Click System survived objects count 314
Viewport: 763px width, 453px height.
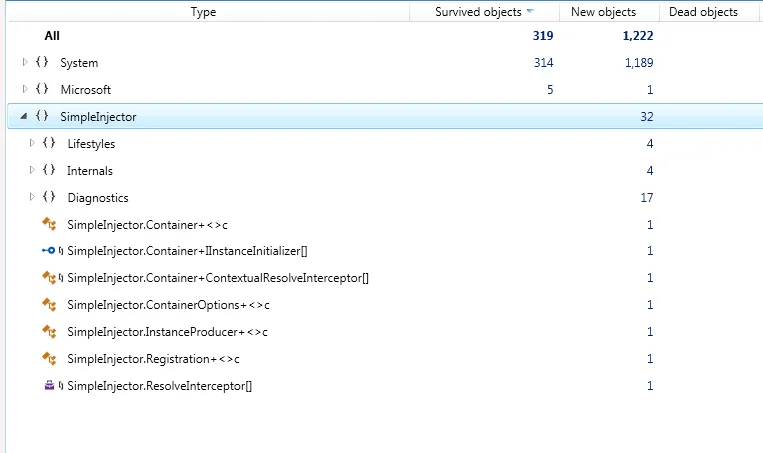544,63
